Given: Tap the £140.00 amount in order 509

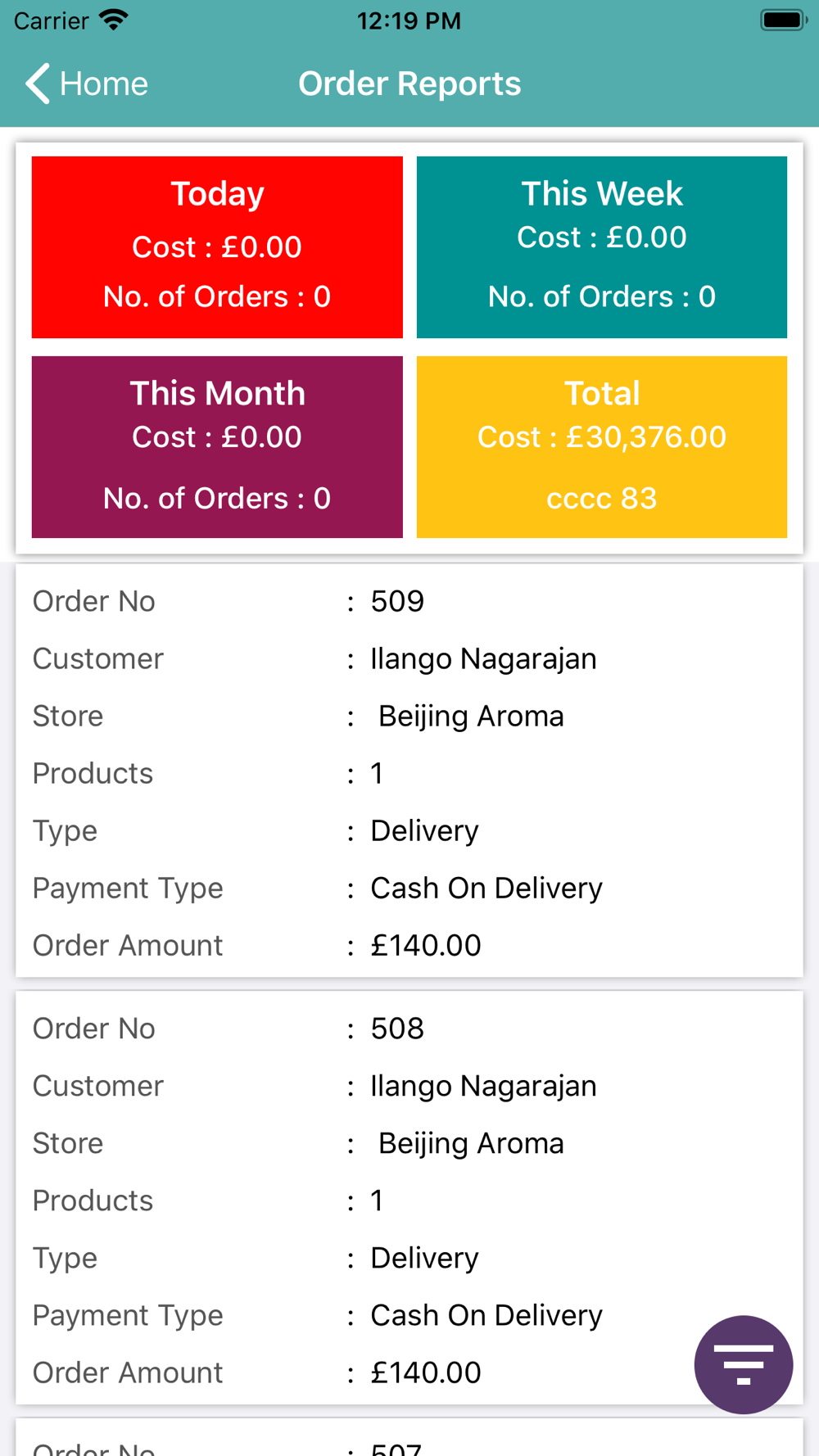Looking at the screenshot, I should (x=426, y=945).
